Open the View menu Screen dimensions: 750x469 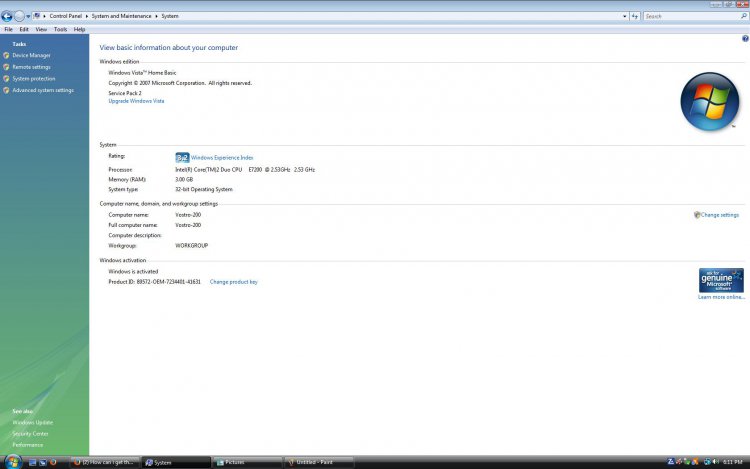pyautogui.click(x=41, y=29)
